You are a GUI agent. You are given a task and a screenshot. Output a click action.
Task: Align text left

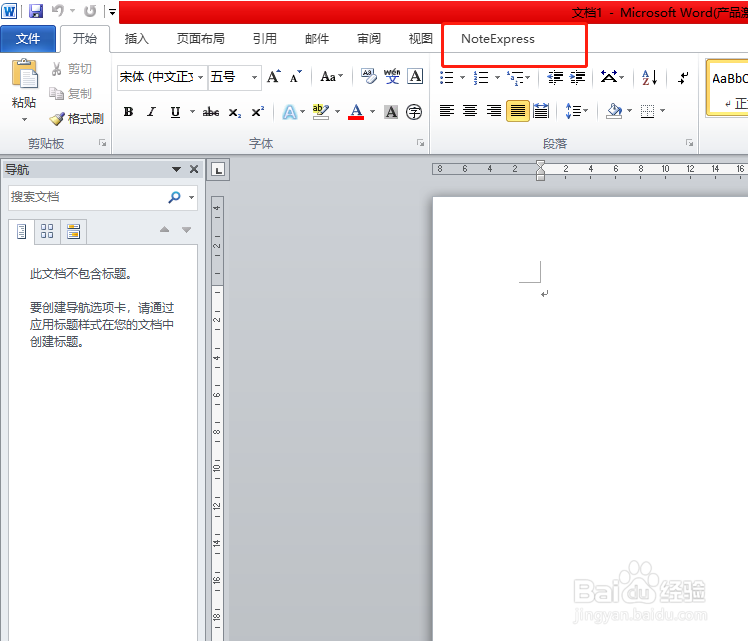(447, 111)
